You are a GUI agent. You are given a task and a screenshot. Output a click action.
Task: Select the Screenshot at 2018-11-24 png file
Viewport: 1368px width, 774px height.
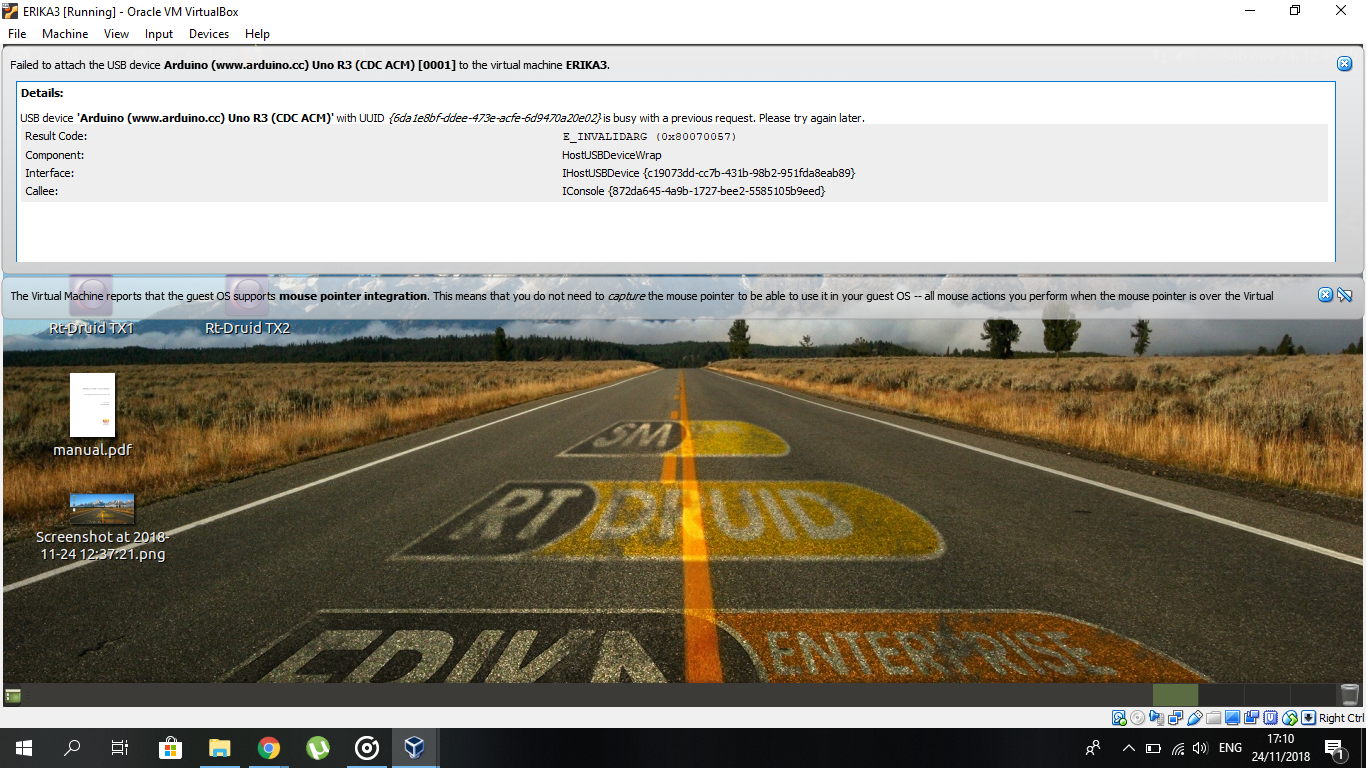tap(101, 527)
